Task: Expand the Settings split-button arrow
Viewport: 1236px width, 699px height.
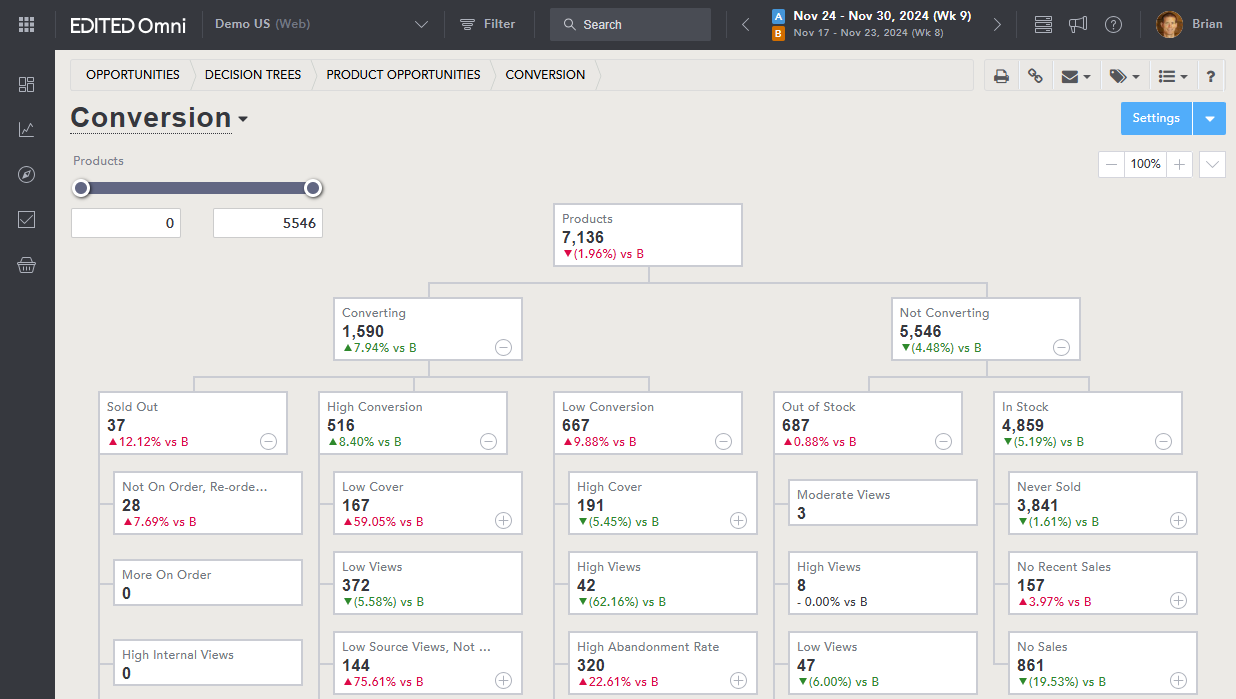Action: click(1209, 118)
